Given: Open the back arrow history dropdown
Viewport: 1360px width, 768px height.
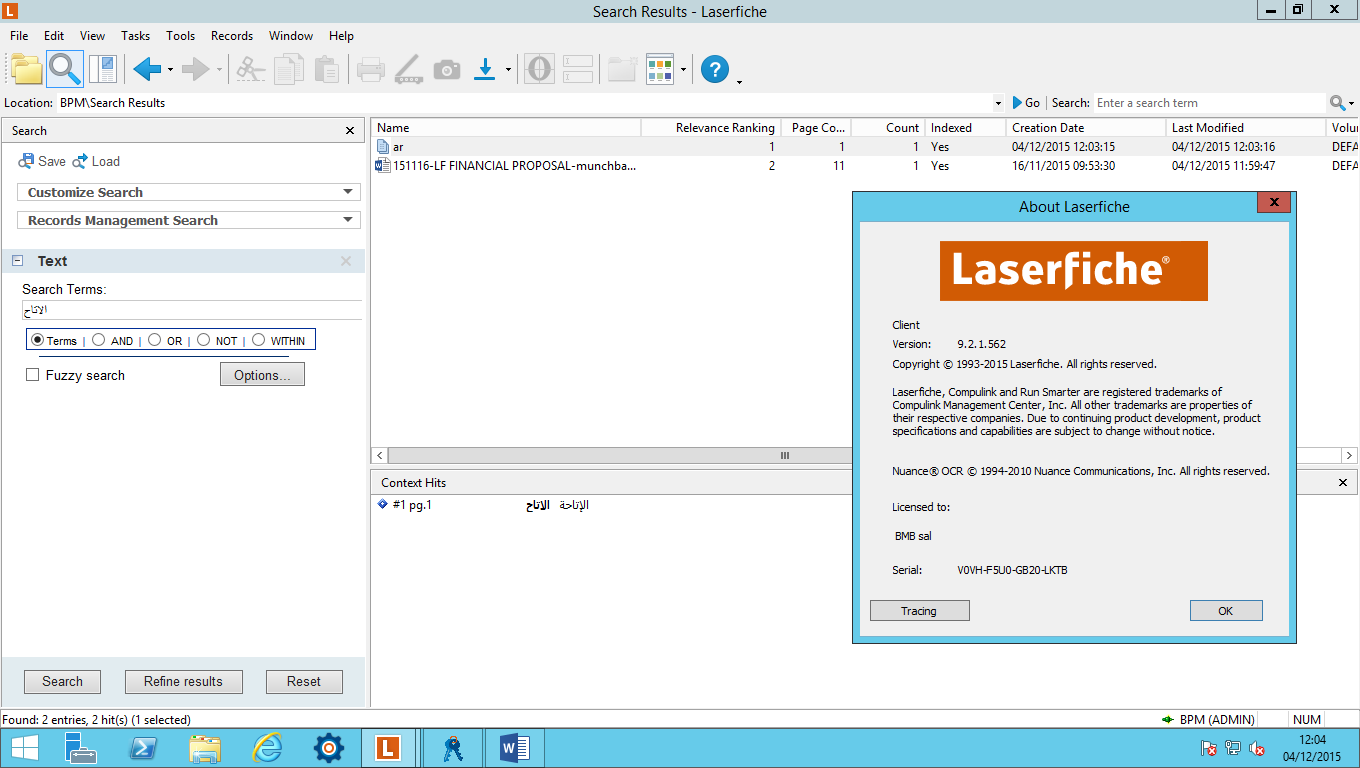Looking at the screenshot, I should point(170,70).
